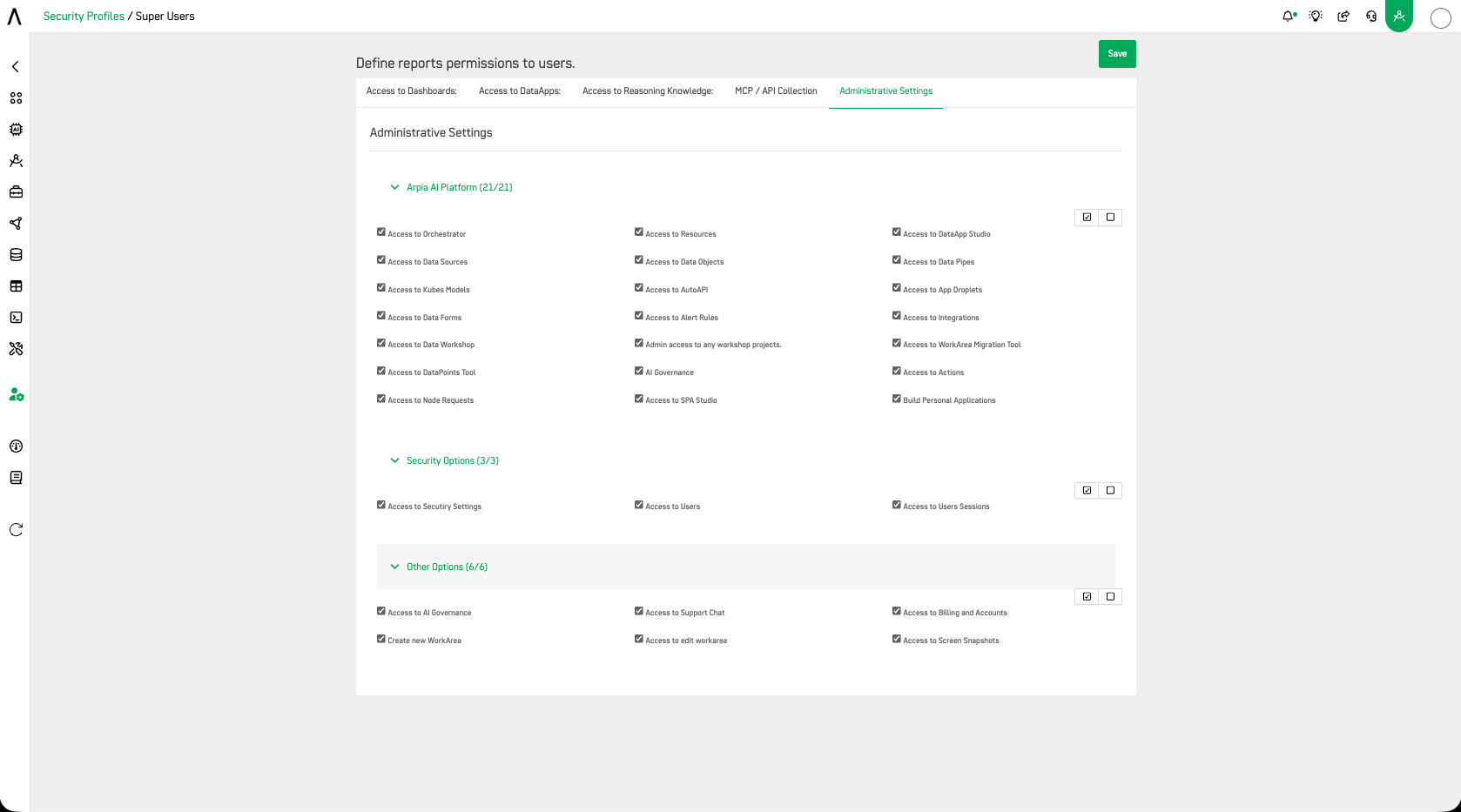This screenshot has height=812, width=1461.
Task: Uncheck all Other Options permissions icon
Action: point(1110,597)
